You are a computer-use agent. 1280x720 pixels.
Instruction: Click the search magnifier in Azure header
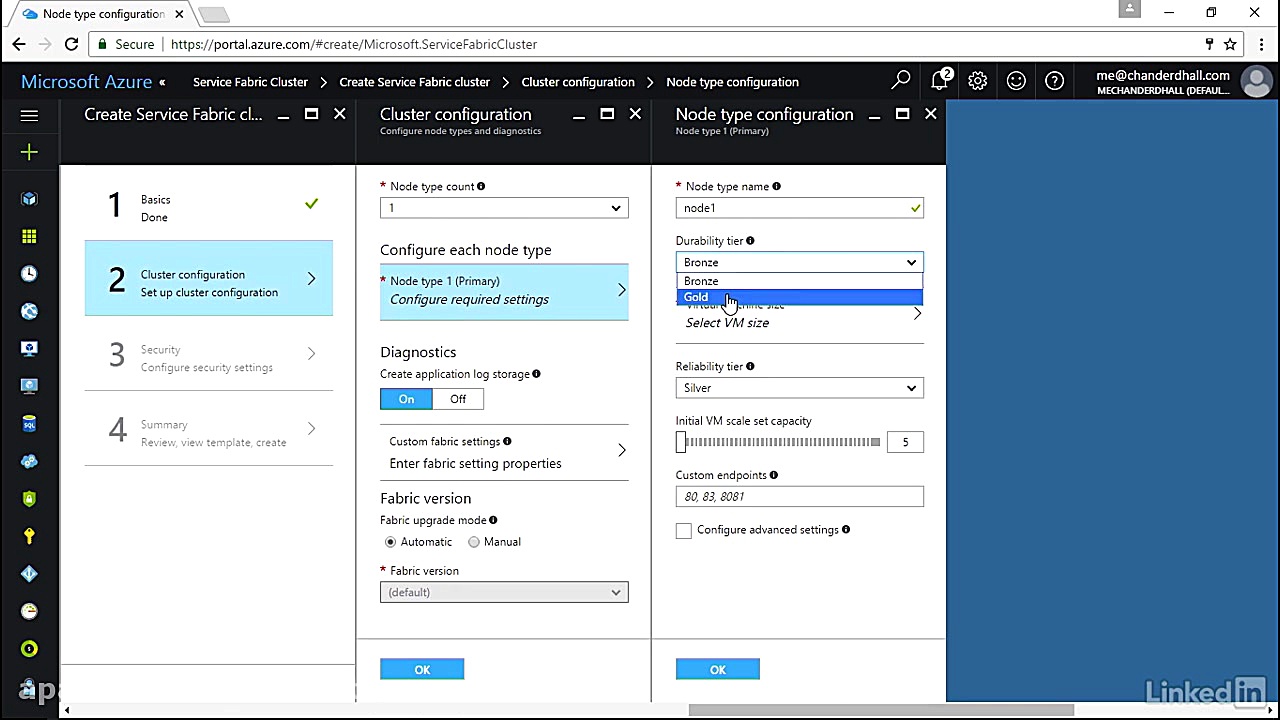tap(901, 81)
